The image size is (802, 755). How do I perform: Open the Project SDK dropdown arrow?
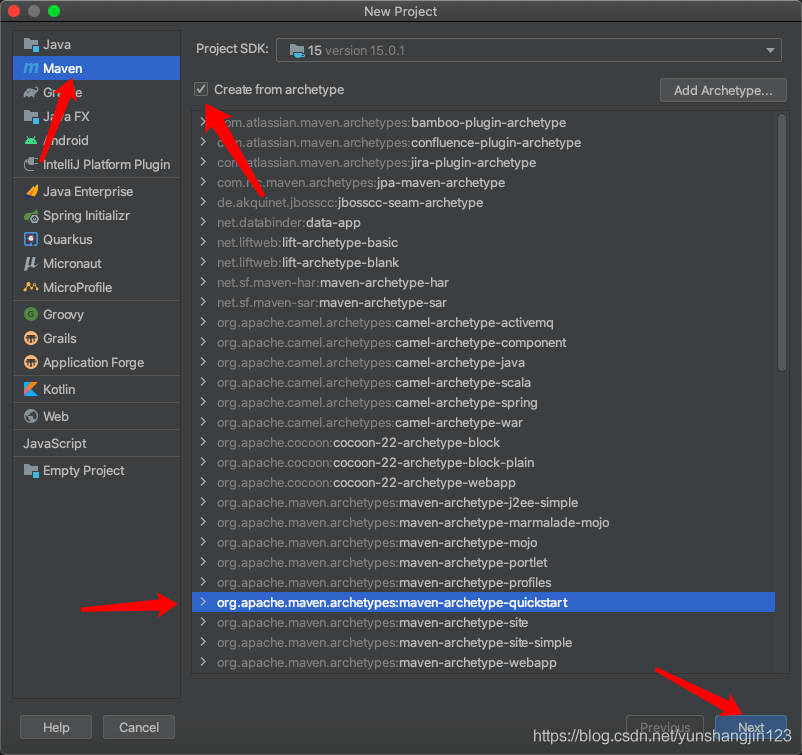770,50
